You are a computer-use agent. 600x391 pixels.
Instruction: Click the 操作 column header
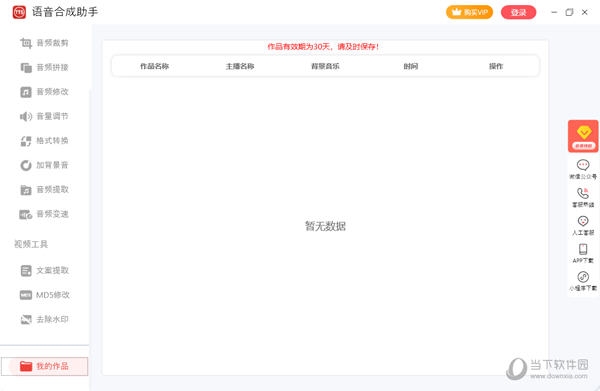[x=496, y=66]
